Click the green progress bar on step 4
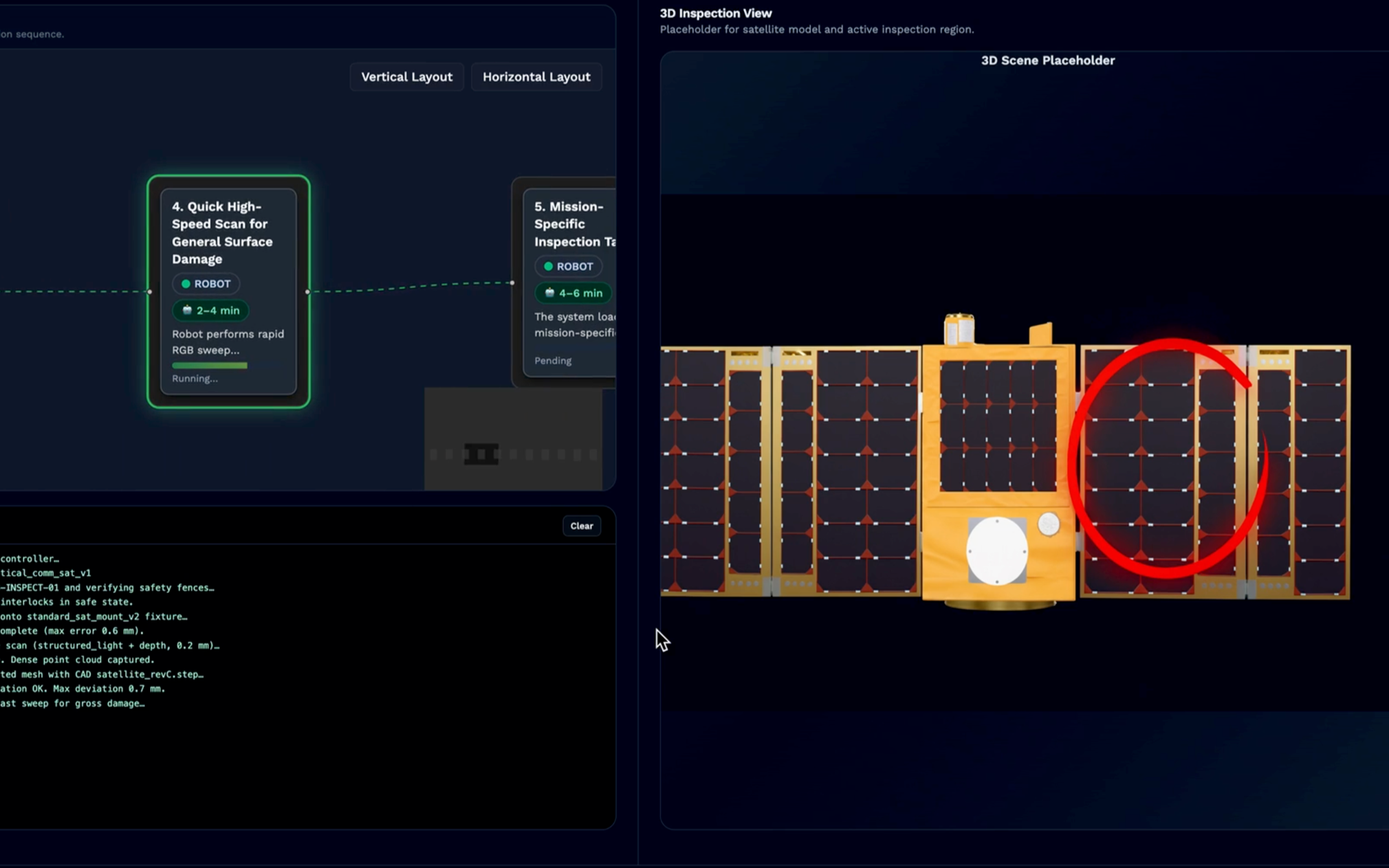The image size is (1389, 868). click(x=210, y=366)
